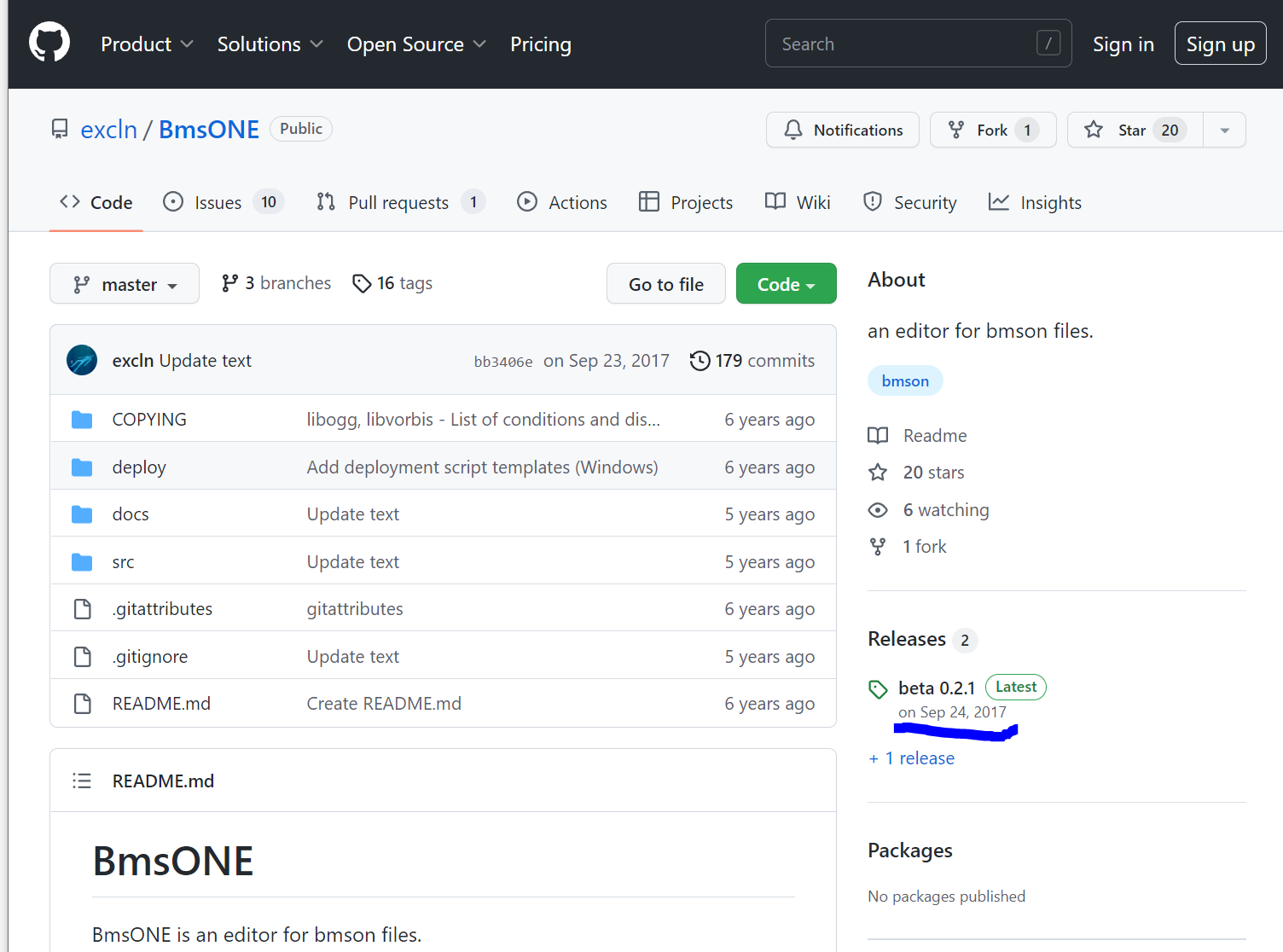
Task: Switch to the Code tab
Action: (x=96, y=202)
